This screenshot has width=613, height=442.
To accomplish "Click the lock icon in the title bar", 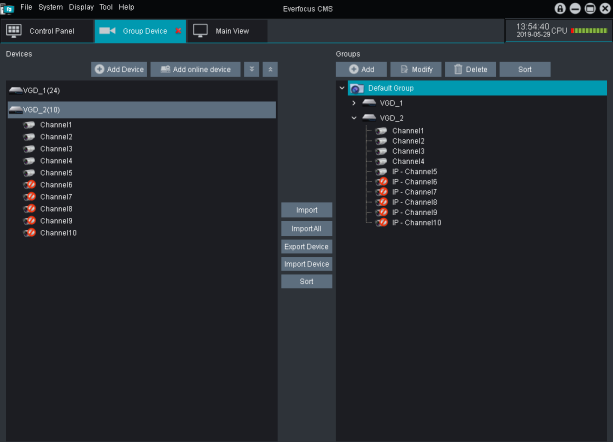I will point(560,8).
